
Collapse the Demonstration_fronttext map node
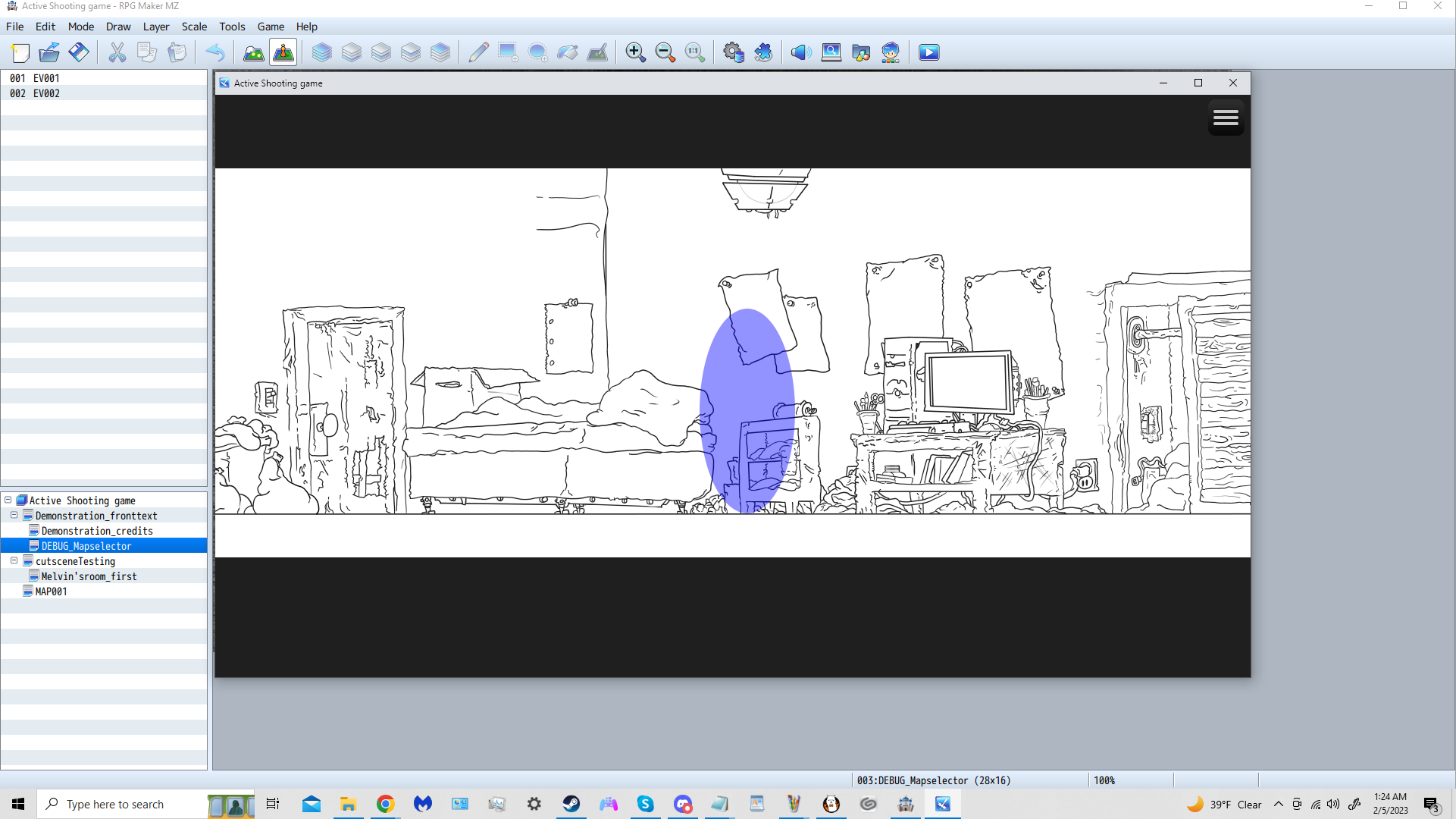click(14, 515)
